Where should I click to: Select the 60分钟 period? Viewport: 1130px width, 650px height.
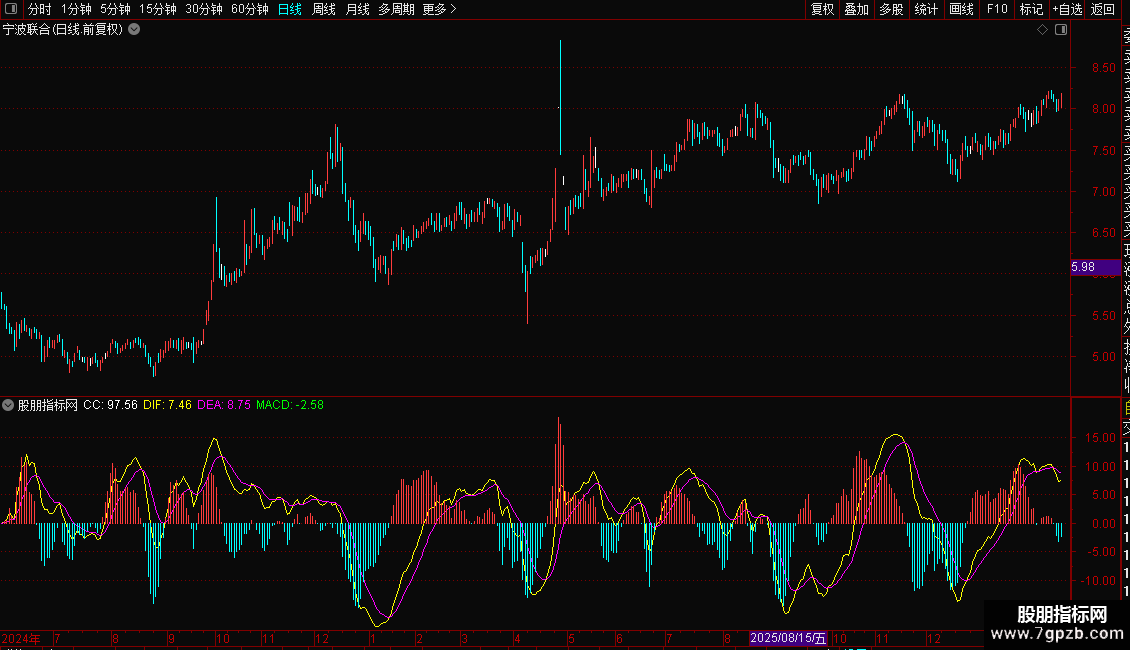pos(250,9)
